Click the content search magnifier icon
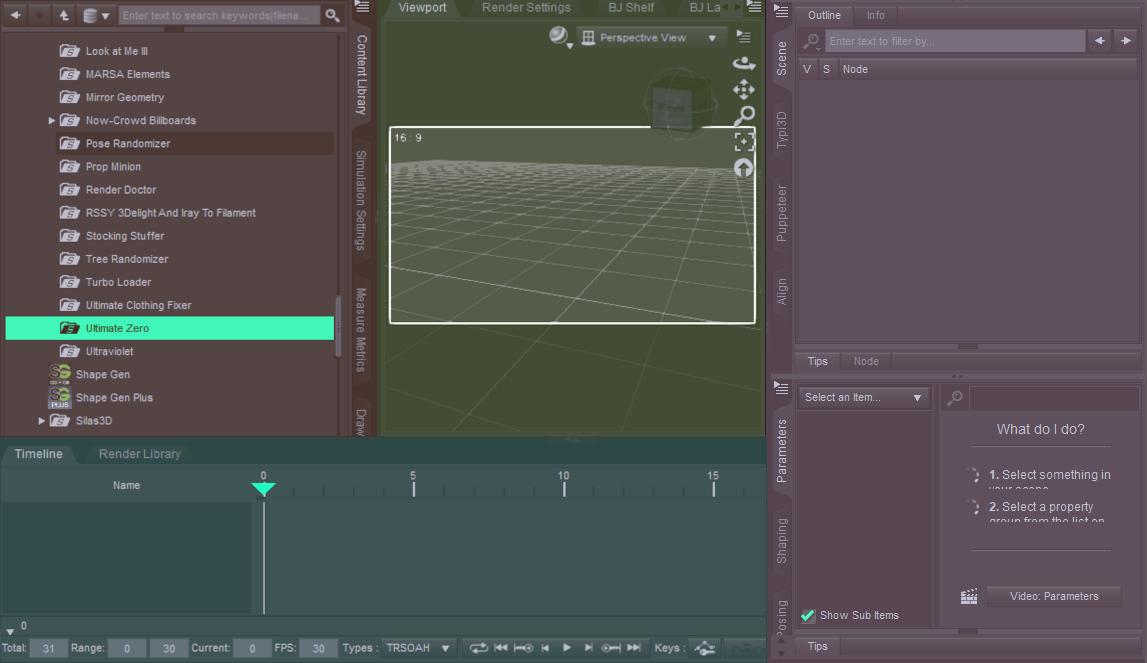 tap(332, 15)
